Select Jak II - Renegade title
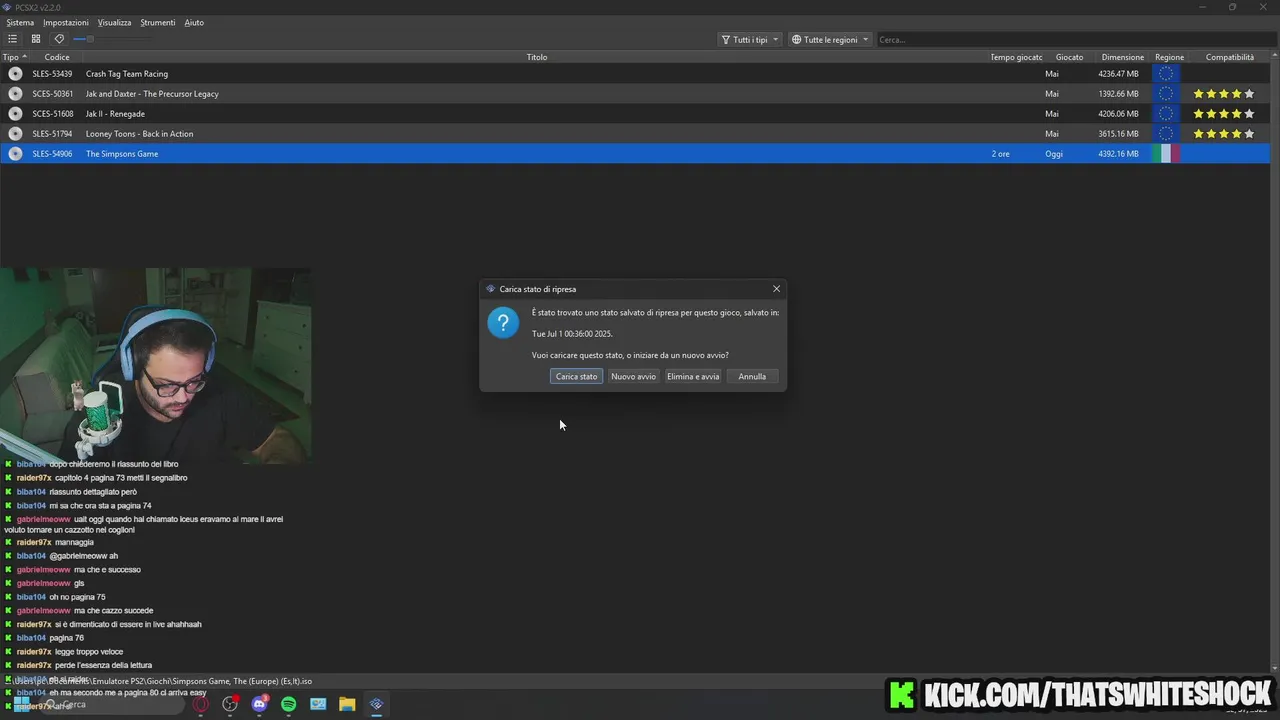The image size is (1280, 720). coord(115,114)
